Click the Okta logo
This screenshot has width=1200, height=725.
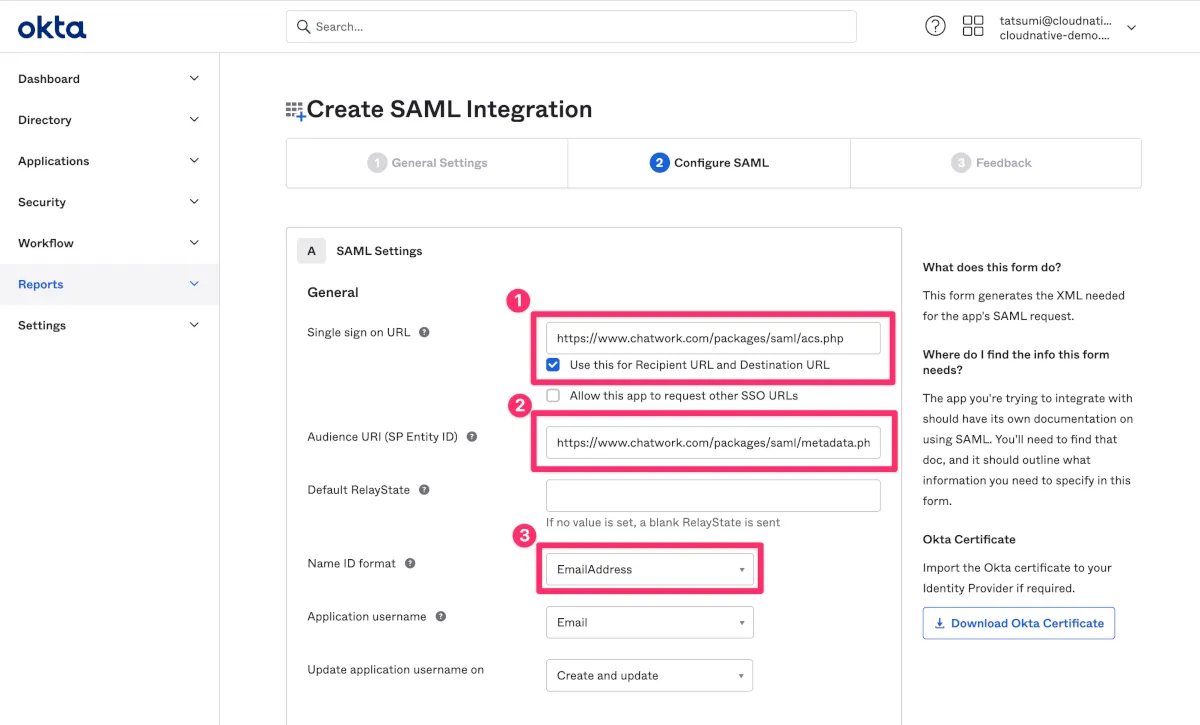(52, 27)
